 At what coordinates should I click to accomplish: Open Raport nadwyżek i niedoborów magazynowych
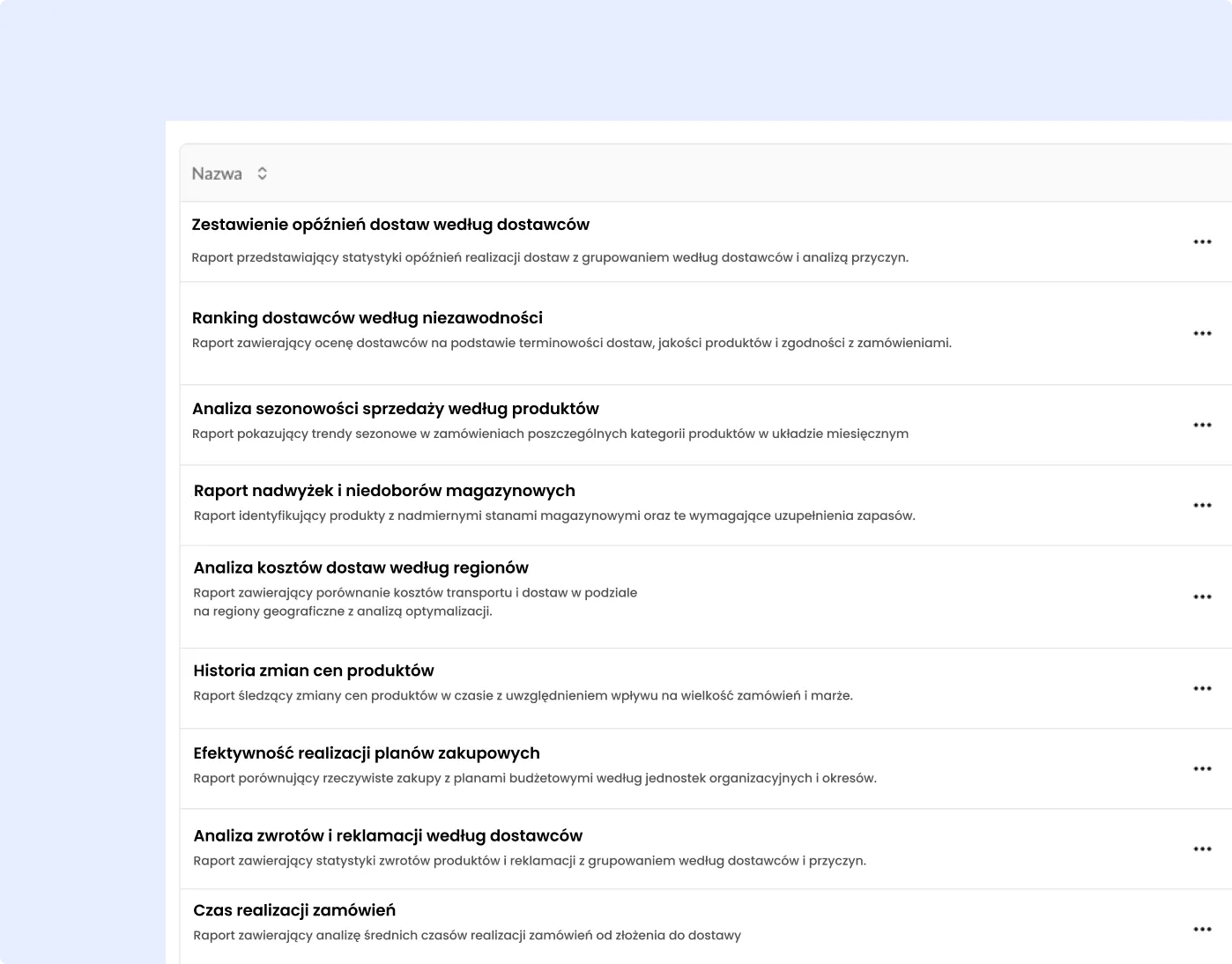[x=384, y=491]
